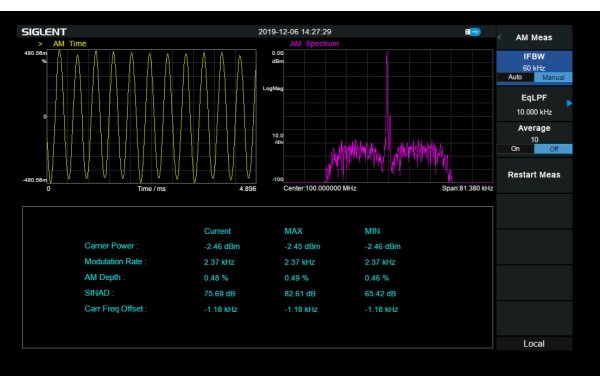Click the 4.896 time axis end value
This screenshot has height=390, width=600.
click(248, 189)
